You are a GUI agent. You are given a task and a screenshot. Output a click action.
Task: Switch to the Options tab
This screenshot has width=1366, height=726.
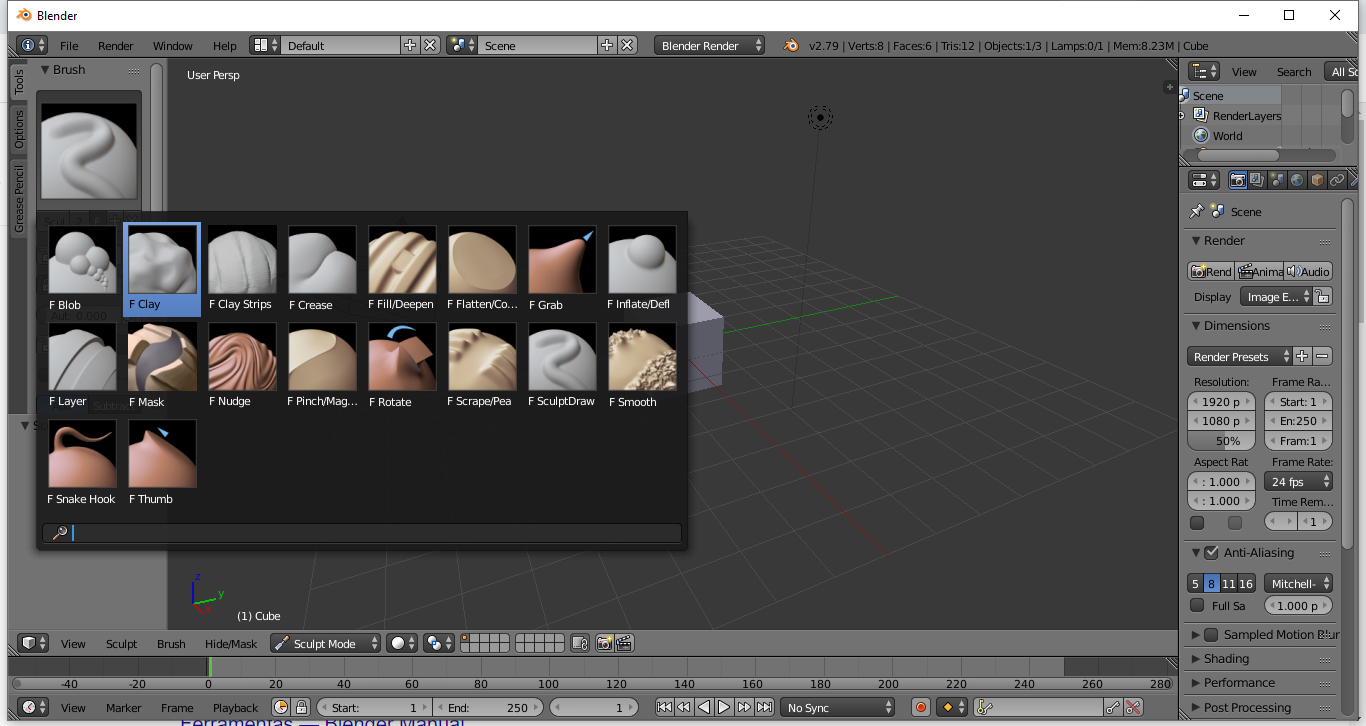pyautogui.click(x=18, y=129)
